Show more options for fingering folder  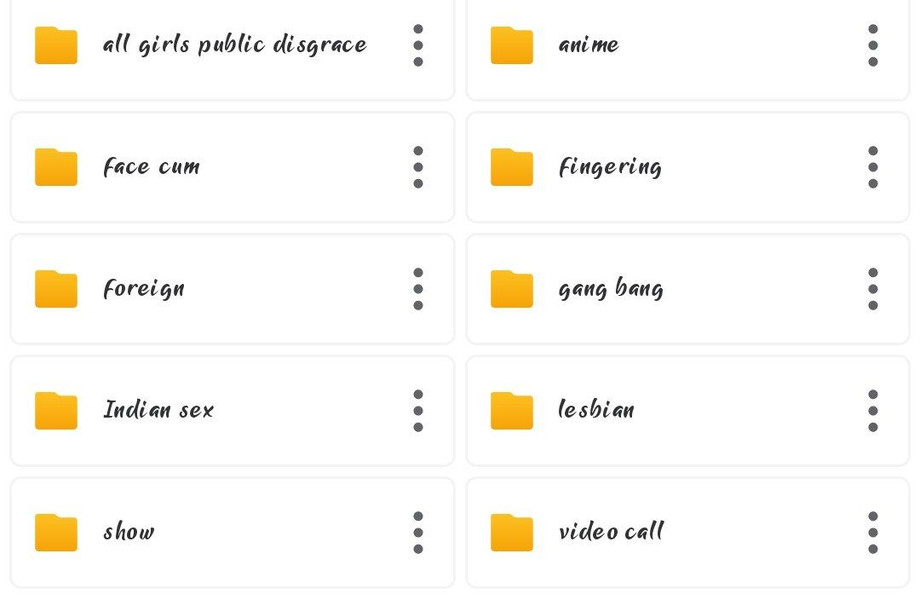[873, 167]
